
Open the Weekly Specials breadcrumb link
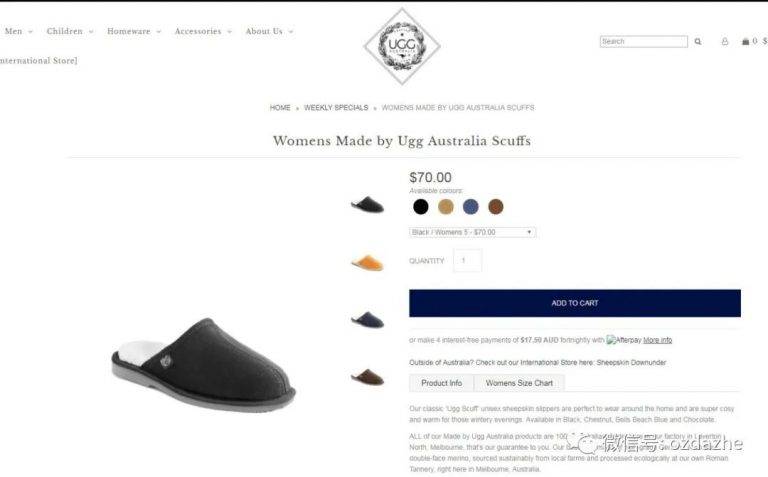tap(336, 107)
